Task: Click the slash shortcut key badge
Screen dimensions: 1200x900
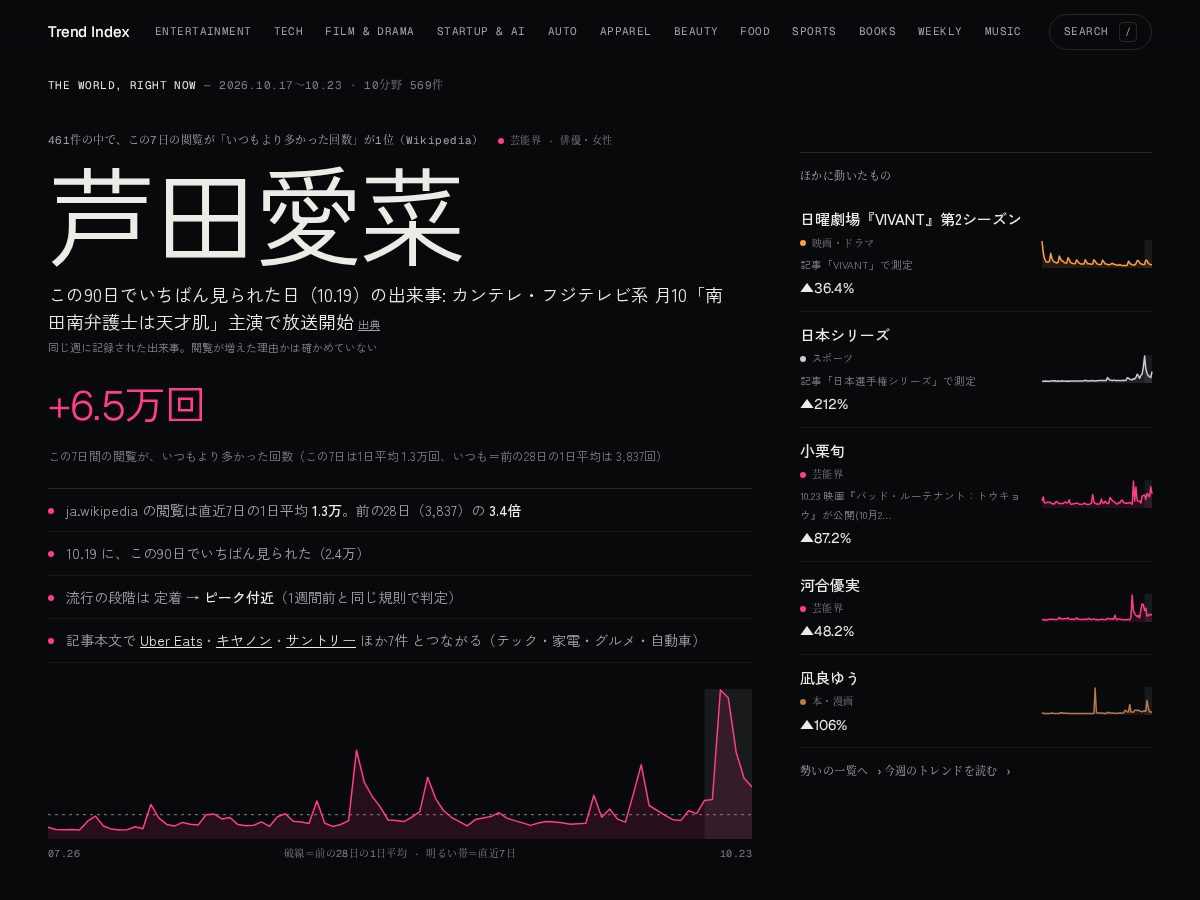Action: click(1128, 32)
